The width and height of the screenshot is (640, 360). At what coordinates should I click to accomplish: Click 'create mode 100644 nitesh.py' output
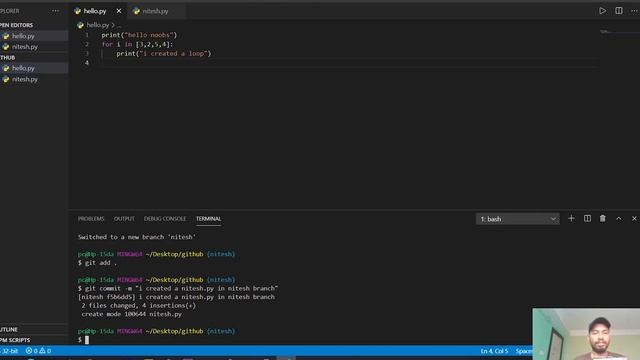[131, 314]
